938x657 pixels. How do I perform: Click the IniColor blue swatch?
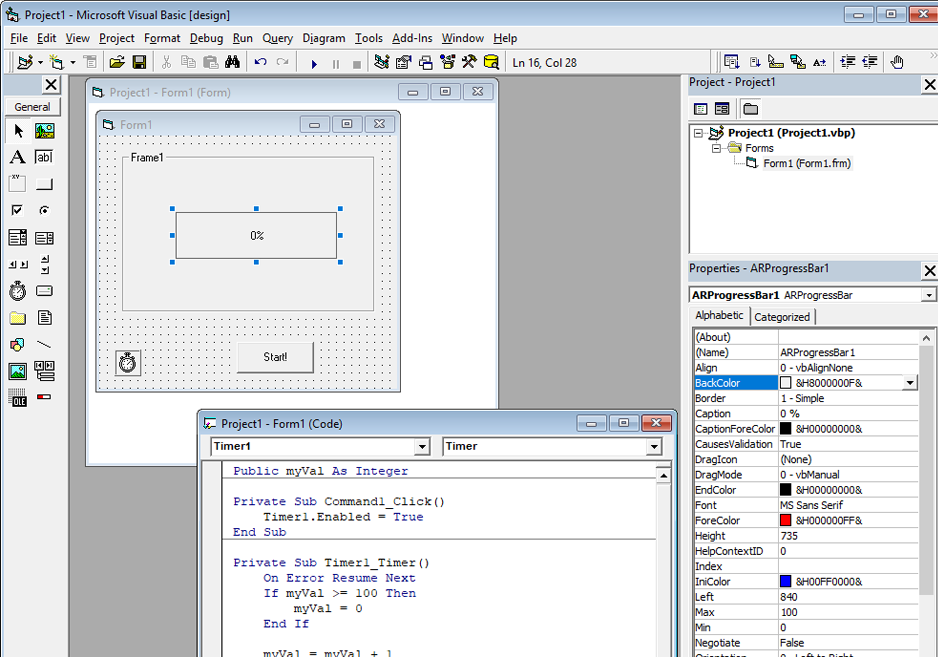click(x=785, y=582)
